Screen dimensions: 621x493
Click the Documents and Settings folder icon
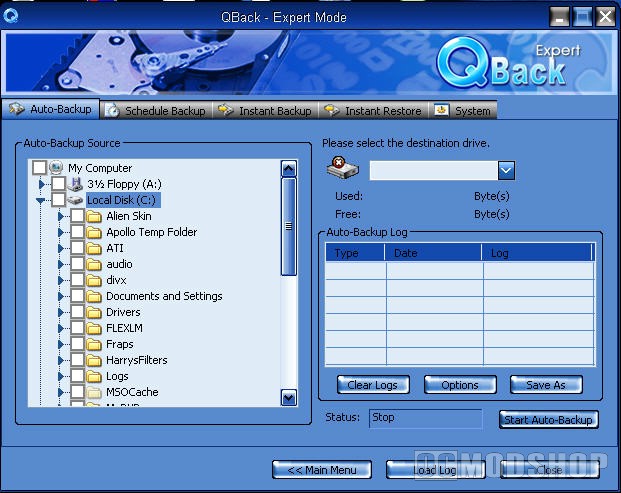pyautogui.click(x=94, y=296)
